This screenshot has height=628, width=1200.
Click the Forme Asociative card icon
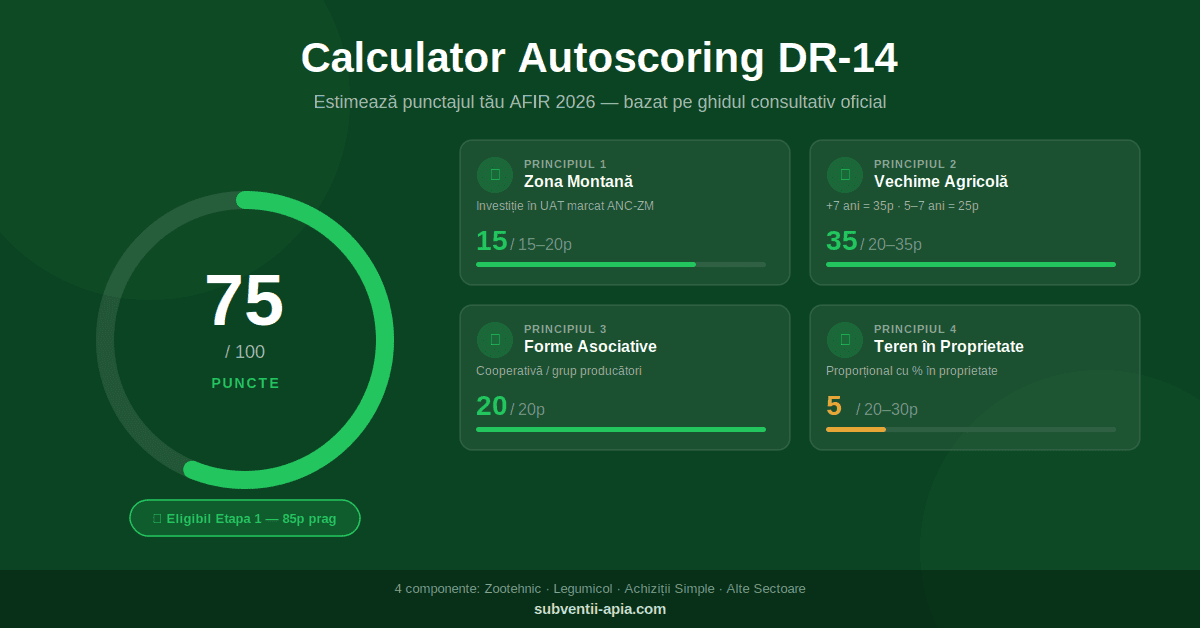click(x=494, y=339)
